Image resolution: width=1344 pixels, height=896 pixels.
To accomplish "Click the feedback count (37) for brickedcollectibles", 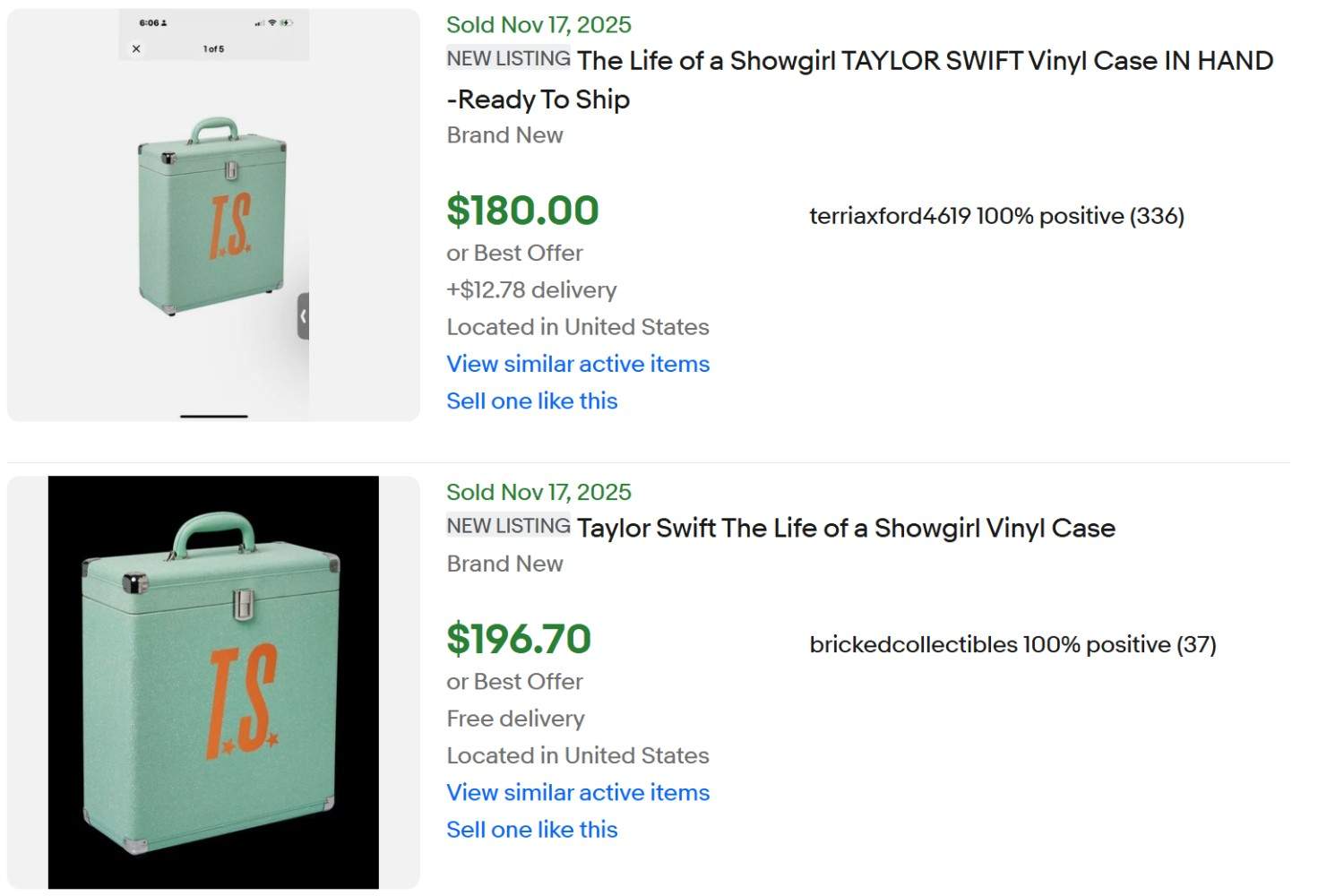I will [x=1196, y=644].
